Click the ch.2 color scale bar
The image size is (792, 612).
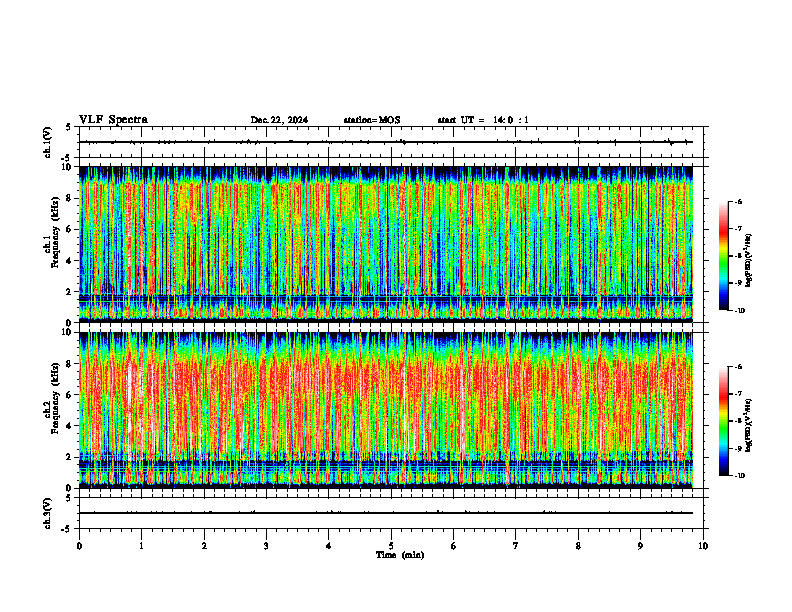724,421
